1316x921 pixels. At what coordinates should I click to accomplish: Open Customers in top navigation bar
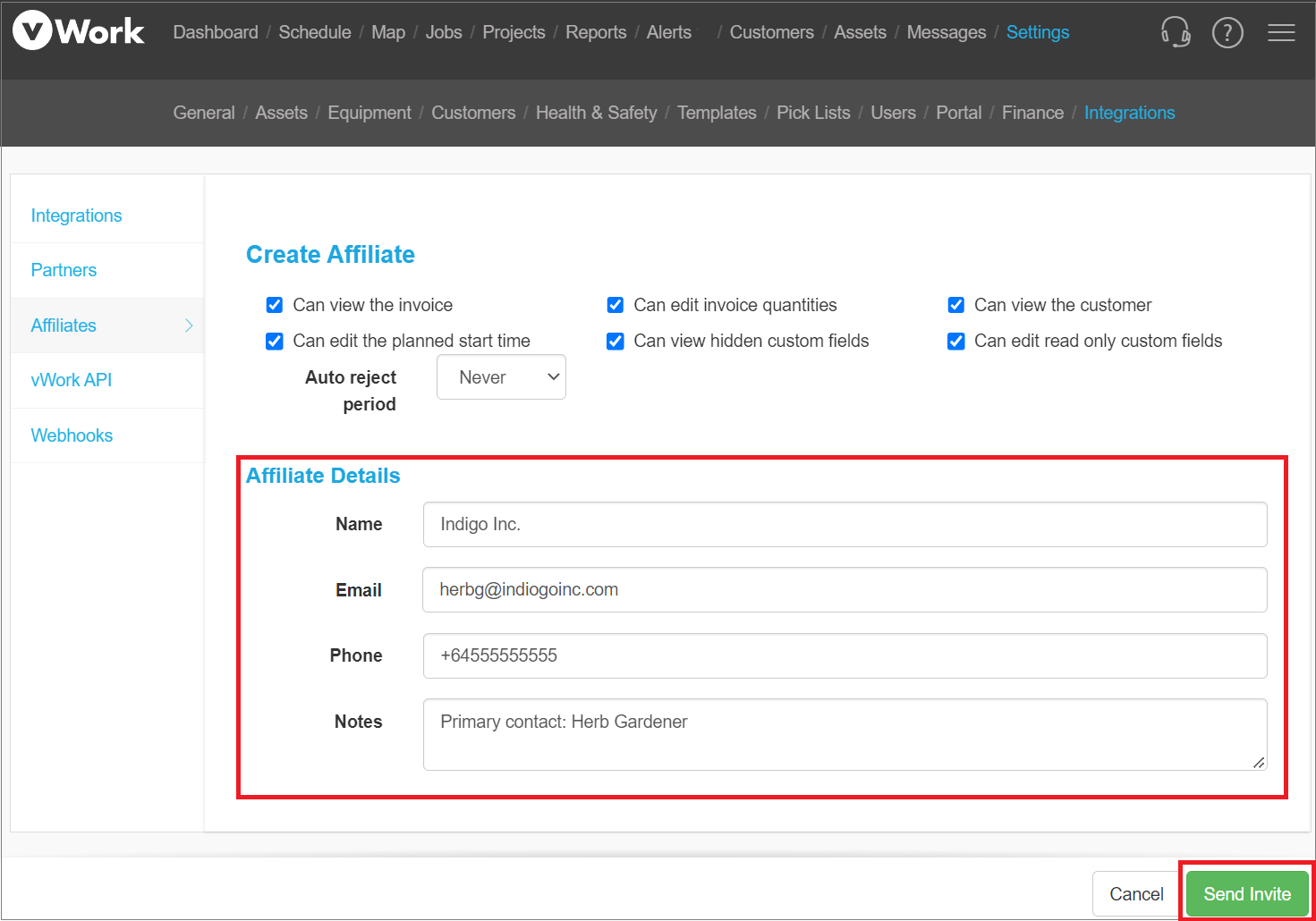click(772, 32)
